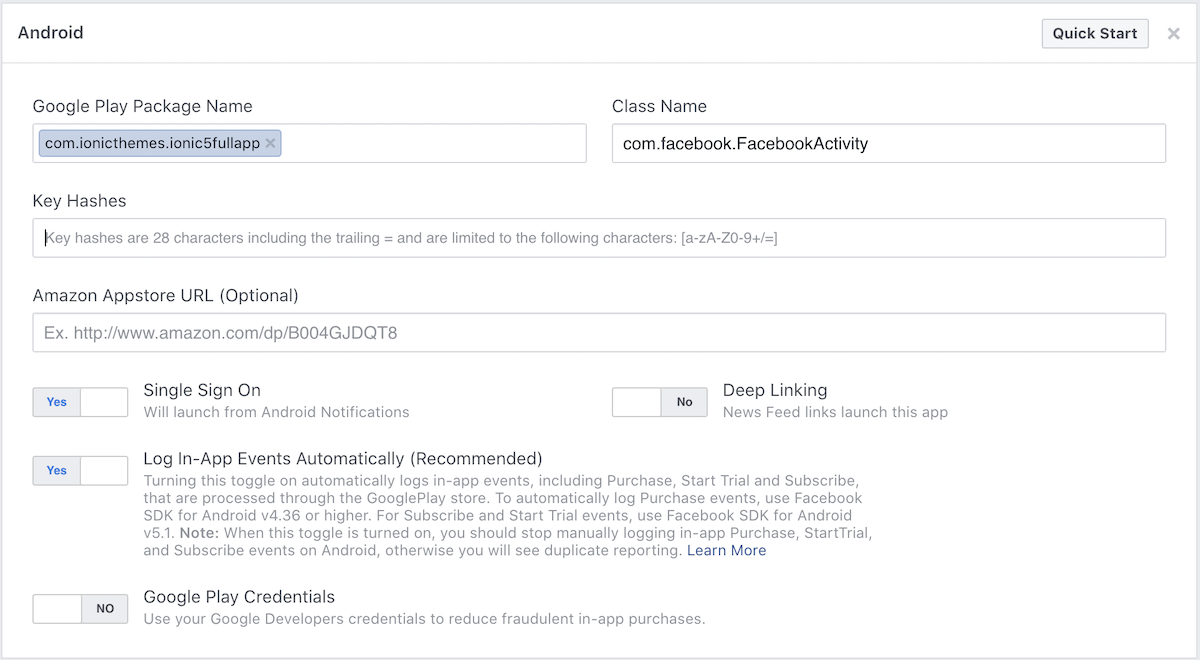The width and height of the screenshot is (1200, 660).
Task: Turn off Log In-App Events Automatically
Action: click(81, 470)
